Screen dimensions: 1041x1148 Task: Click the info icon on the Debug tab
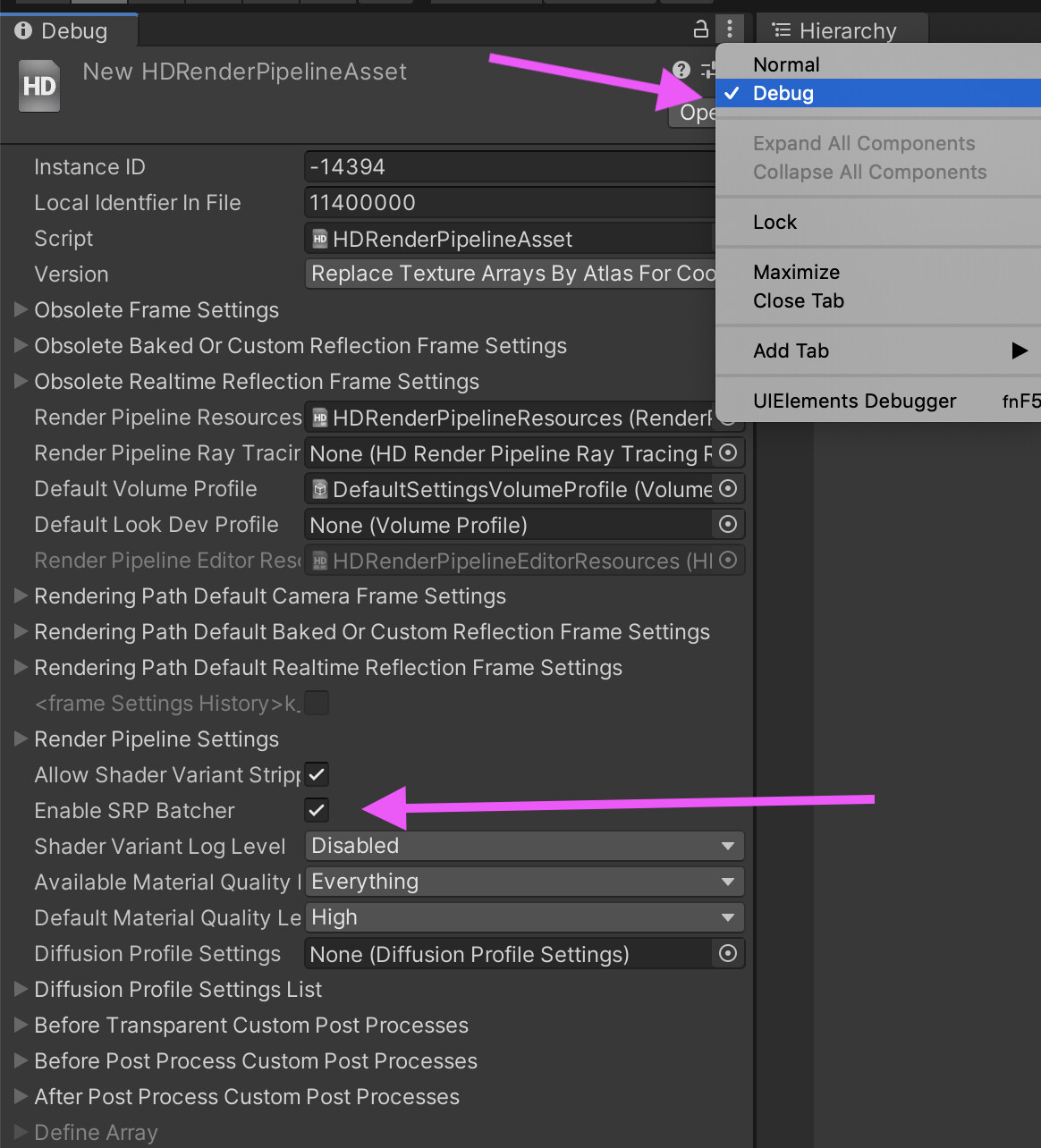point(21,30)
